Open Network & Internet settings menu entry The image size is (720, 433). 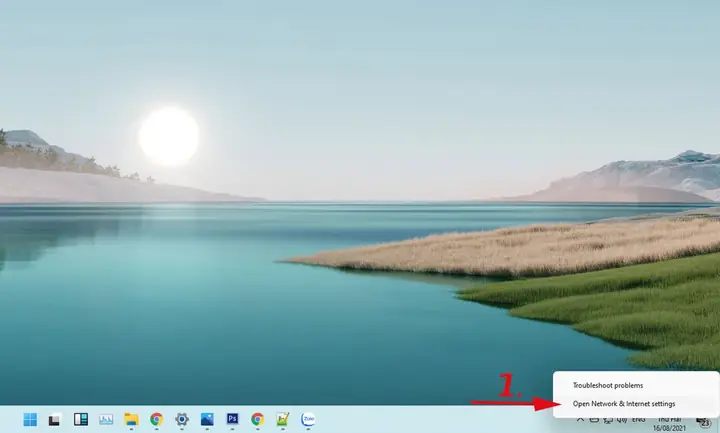(636, 404)
